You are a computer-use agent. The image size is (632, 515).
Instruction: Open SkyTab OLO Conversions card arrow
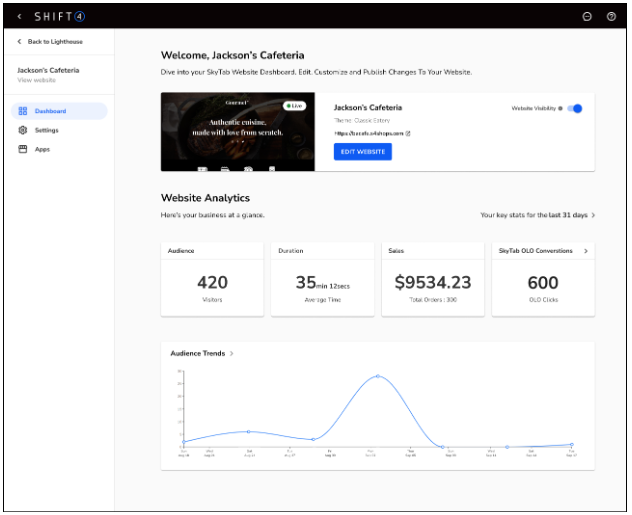pos(586,251)
